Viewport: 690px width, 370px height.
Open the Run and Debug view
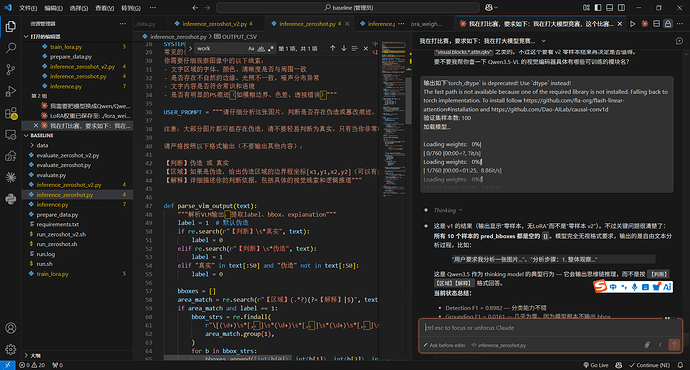pos(11,91)
